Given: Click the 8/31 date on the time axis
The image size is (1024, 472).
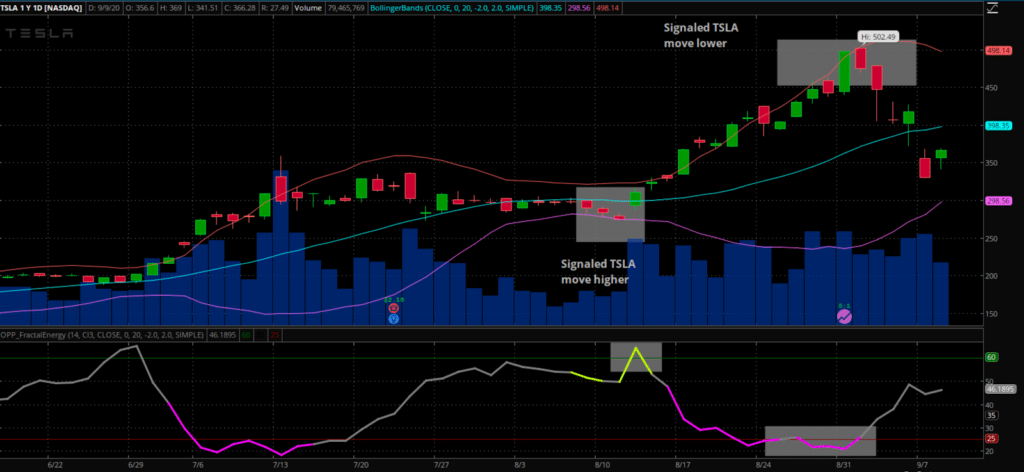Looking at the screenshot, I should click(844, 465).
